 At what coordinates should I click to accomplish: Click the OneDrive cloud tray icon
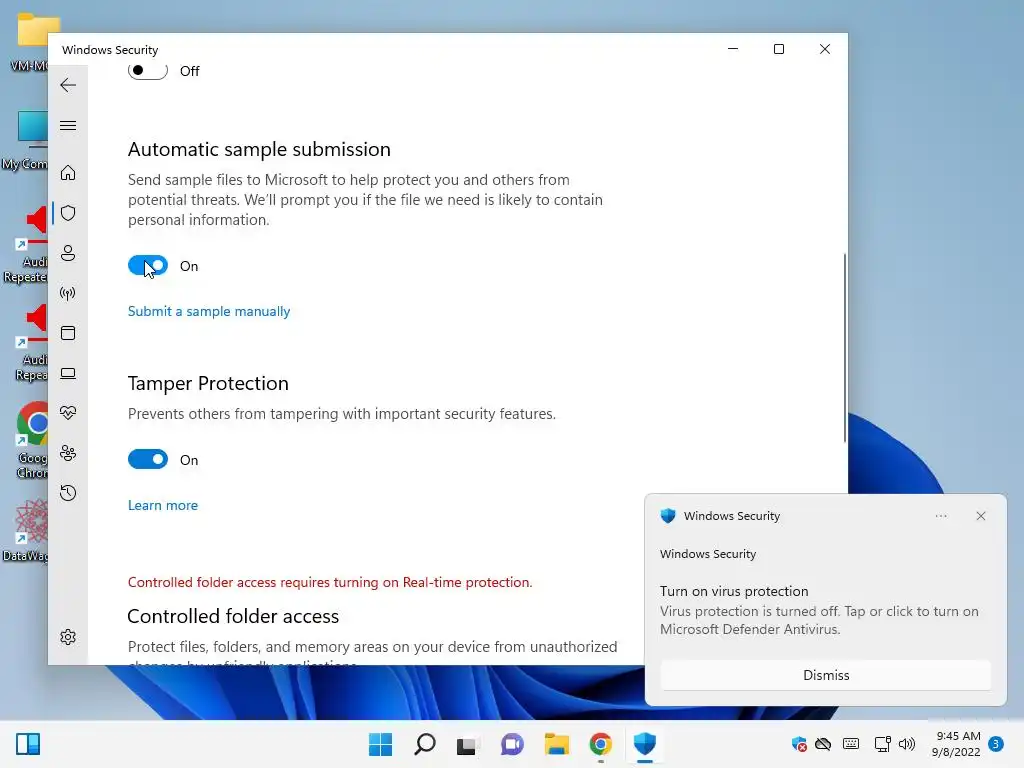[824, 744]
